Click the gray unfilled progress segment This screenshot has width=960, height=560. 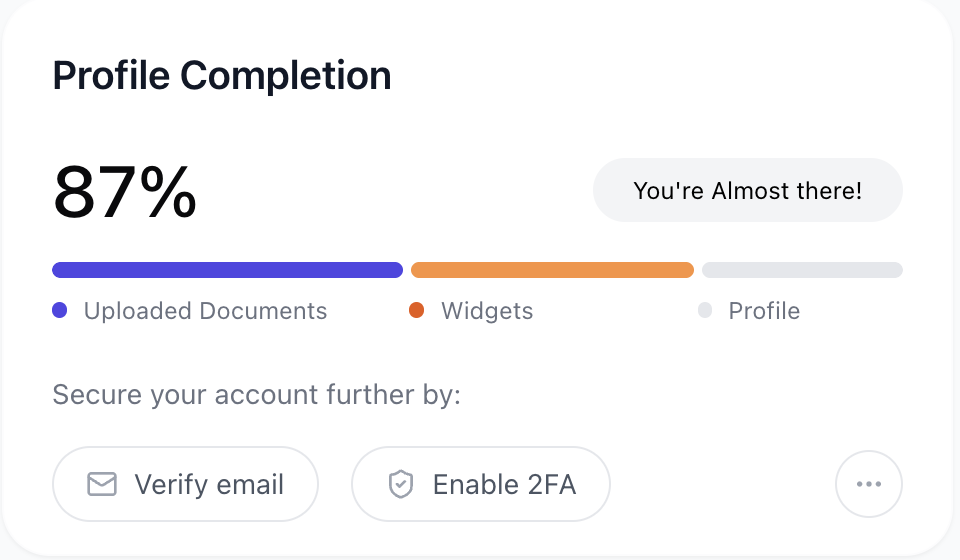[x=802, y=270]
